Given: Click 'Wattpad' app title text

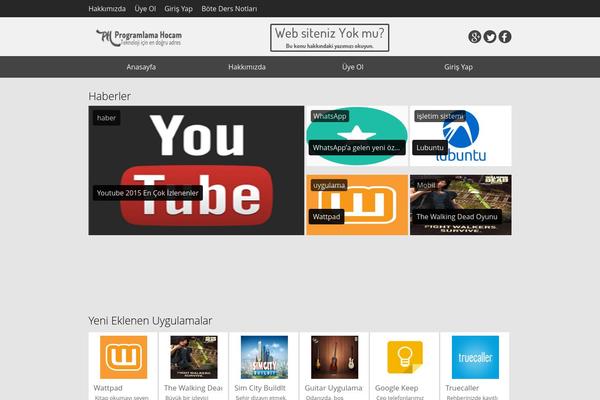Looking at the screenshot, I should pyautogui.click(x=108, y=388).
